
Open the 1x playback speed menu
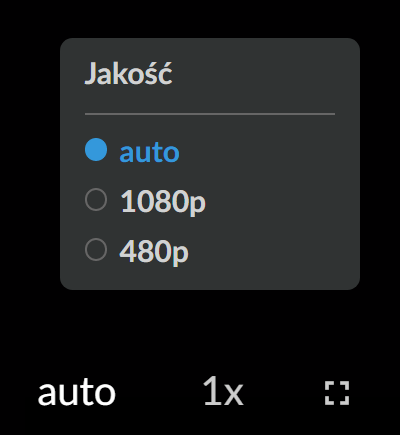pos(223,391)
